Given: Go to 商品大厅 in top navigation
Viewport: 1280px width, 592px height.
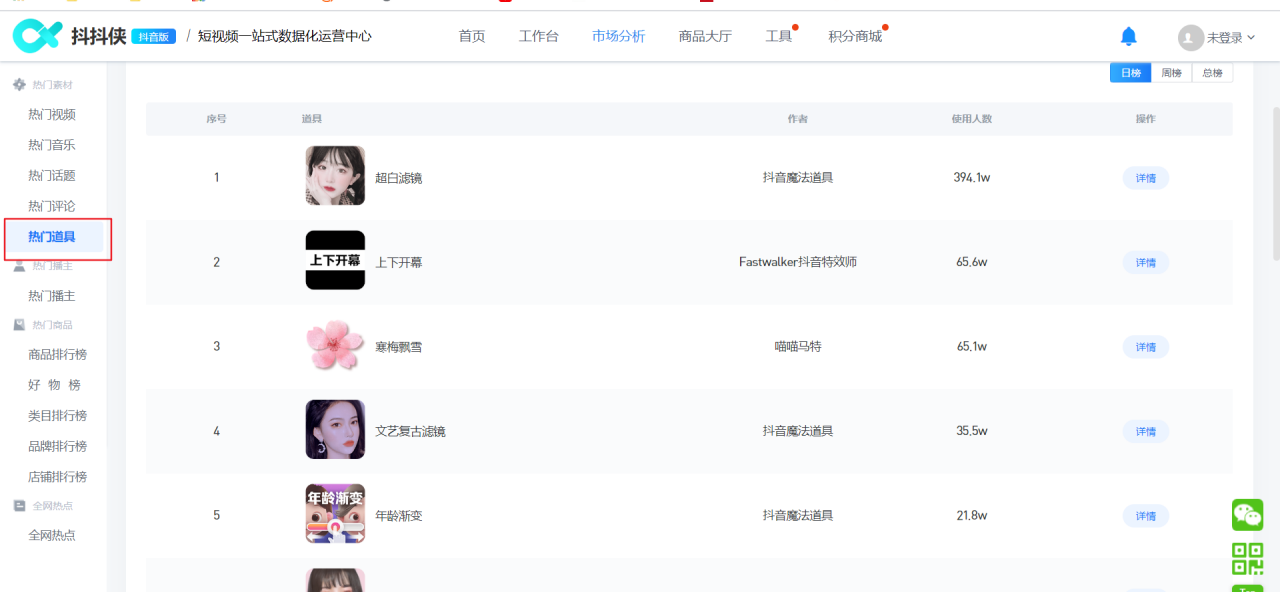Looking at the screenshot, I should tap(705, 36).
